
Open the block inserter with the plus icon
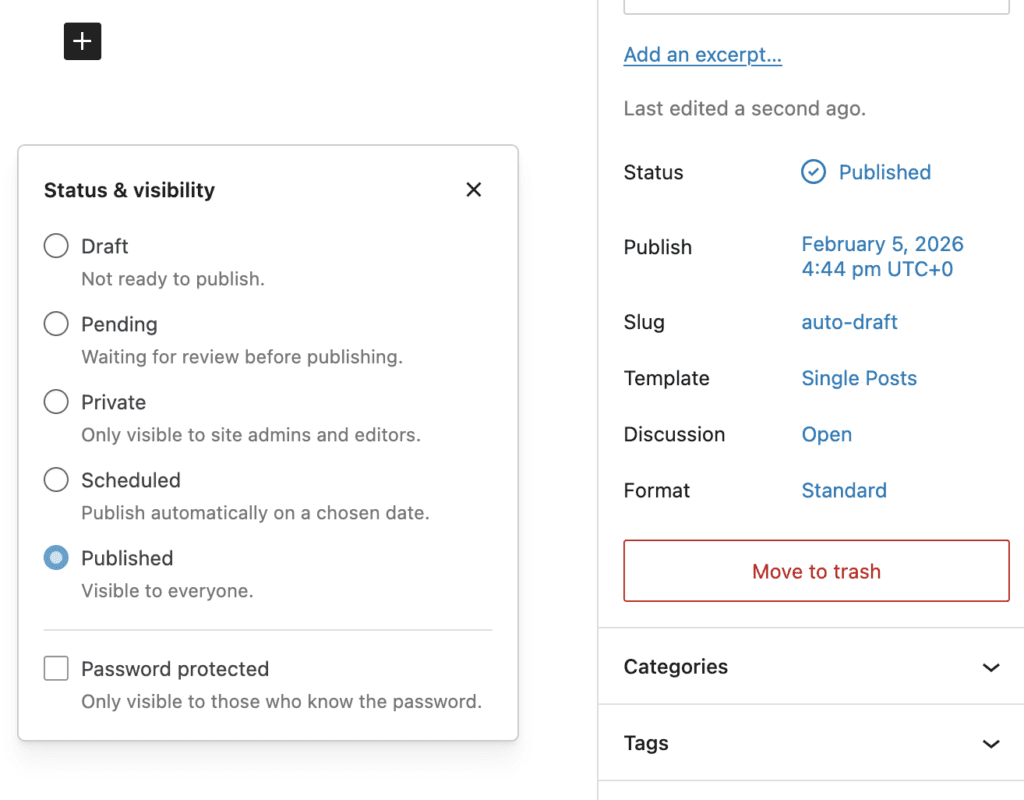coord(82,41)
